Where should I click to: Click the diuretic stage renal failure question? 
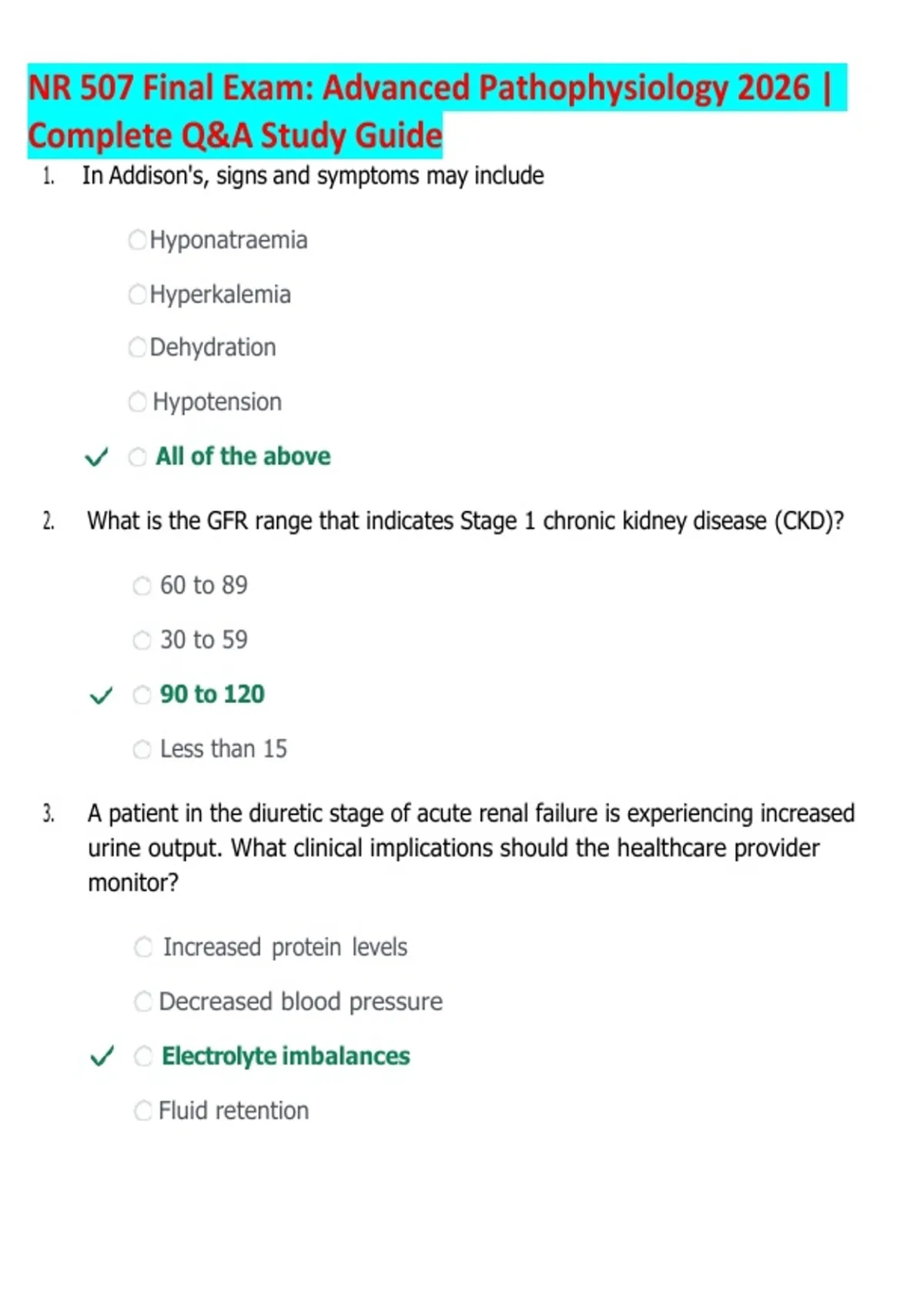[471, 848]
